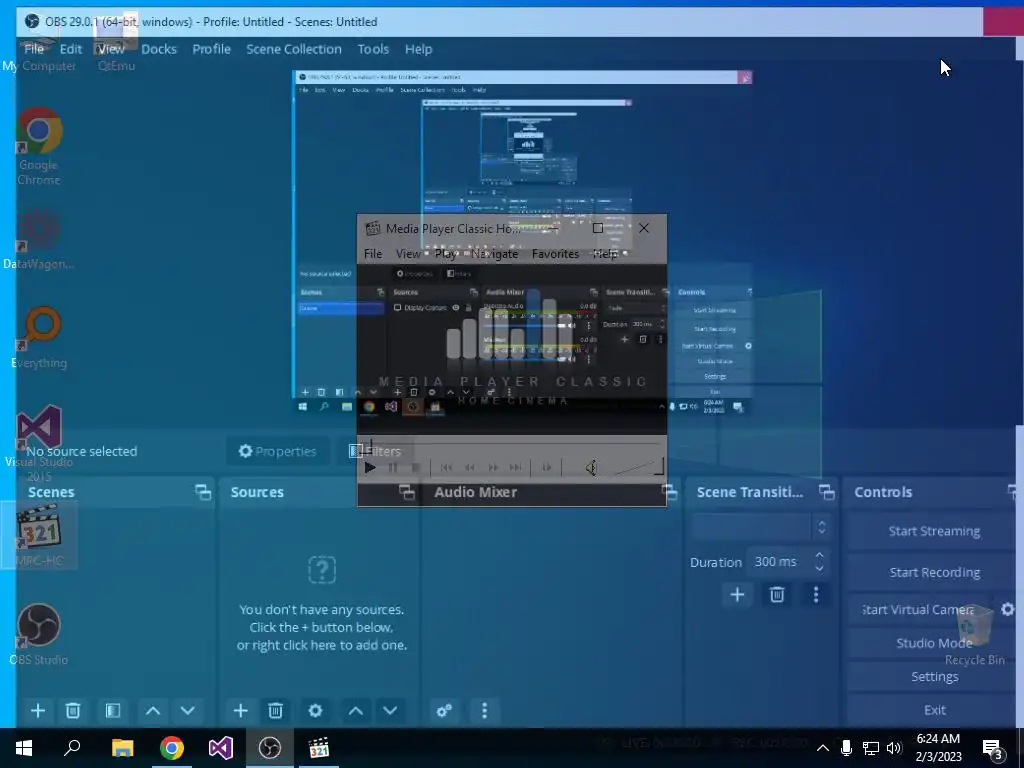Add a source with Sources plus button
Screen dimensions: 1024x768
tap(240, 711)
